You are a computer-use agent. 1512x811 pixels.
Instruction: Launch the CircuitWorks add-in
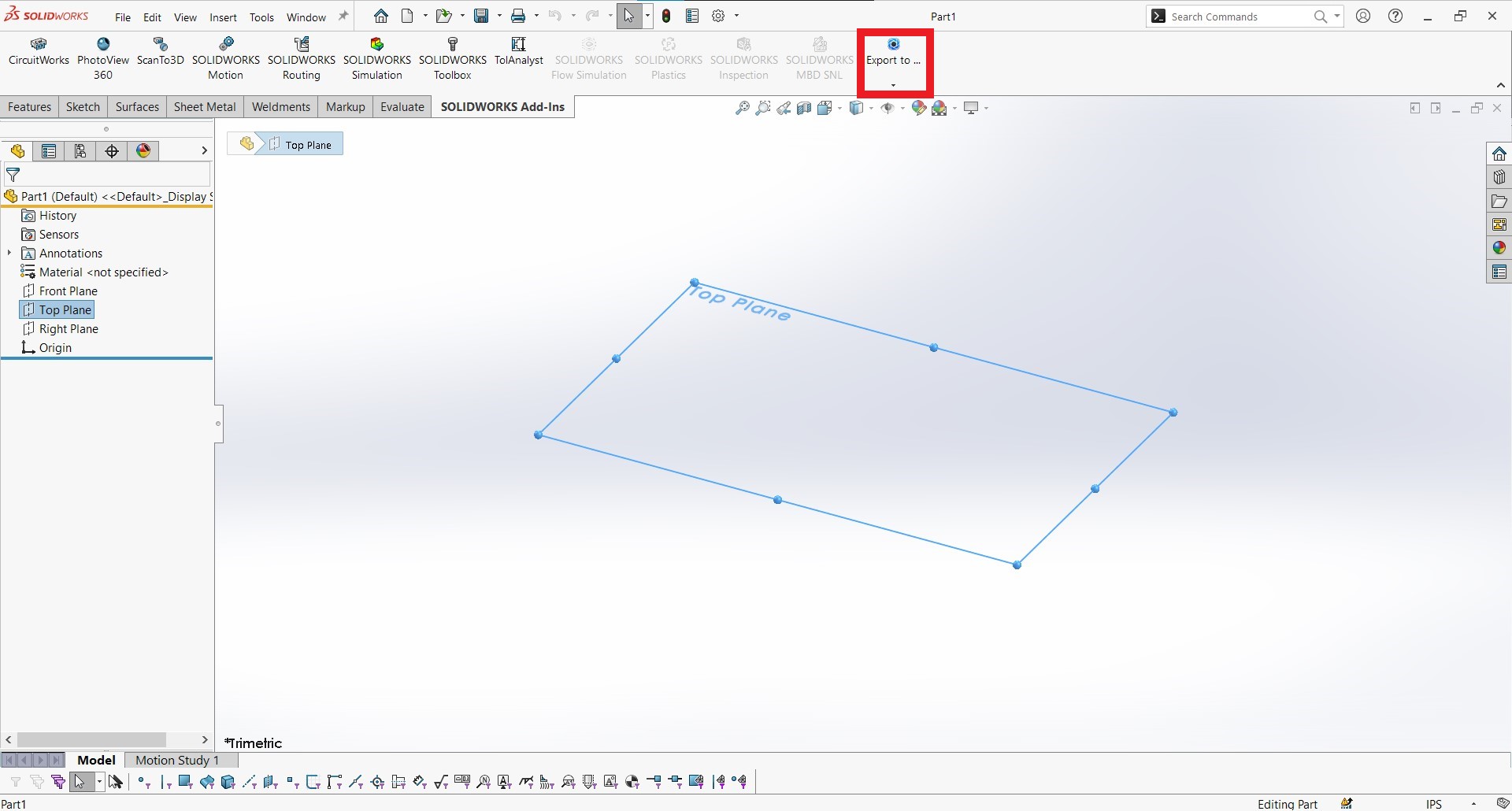[x=39, y=52]
